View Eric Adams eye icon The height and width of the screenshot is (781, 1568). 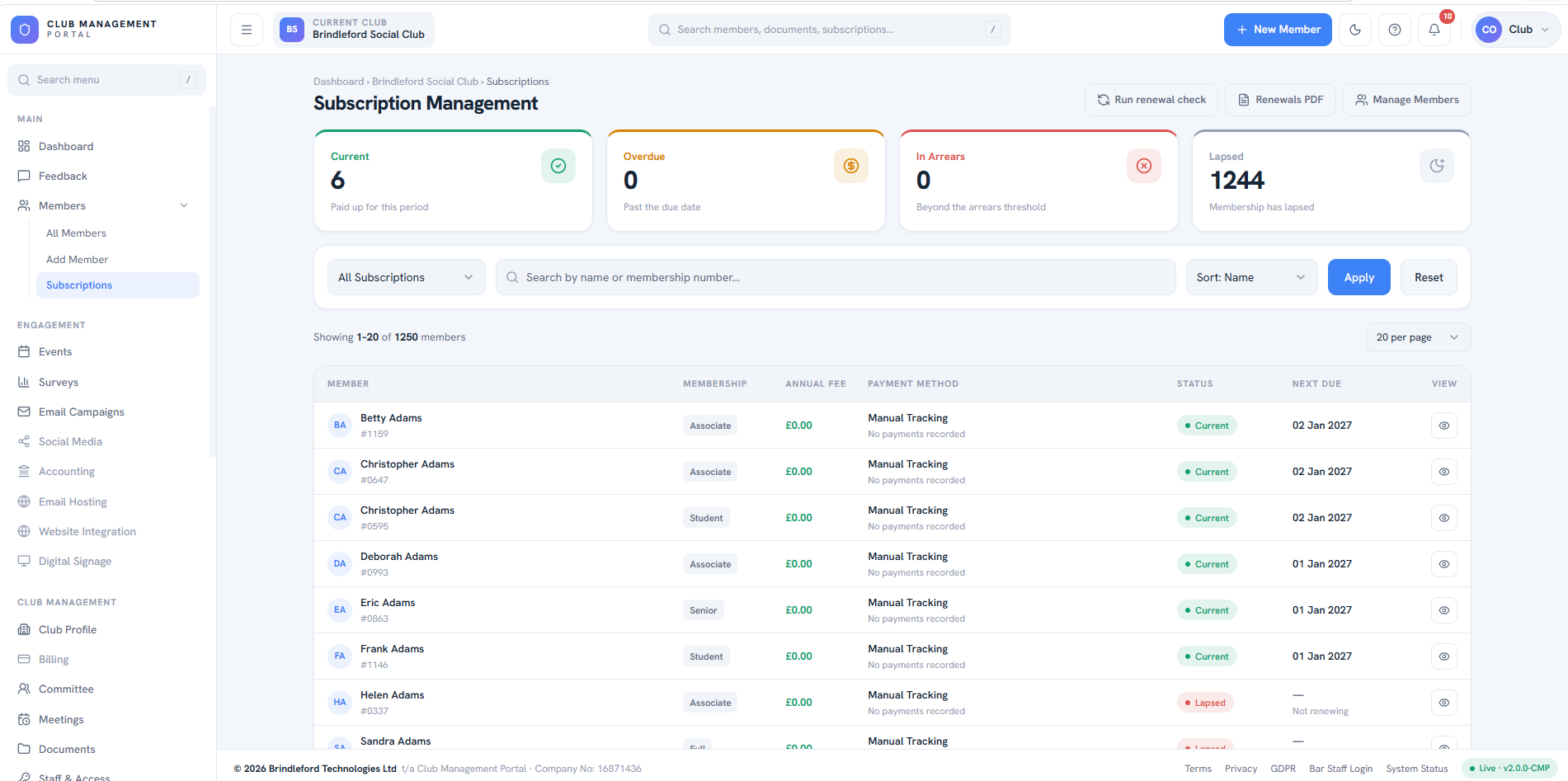[1444, 610]
